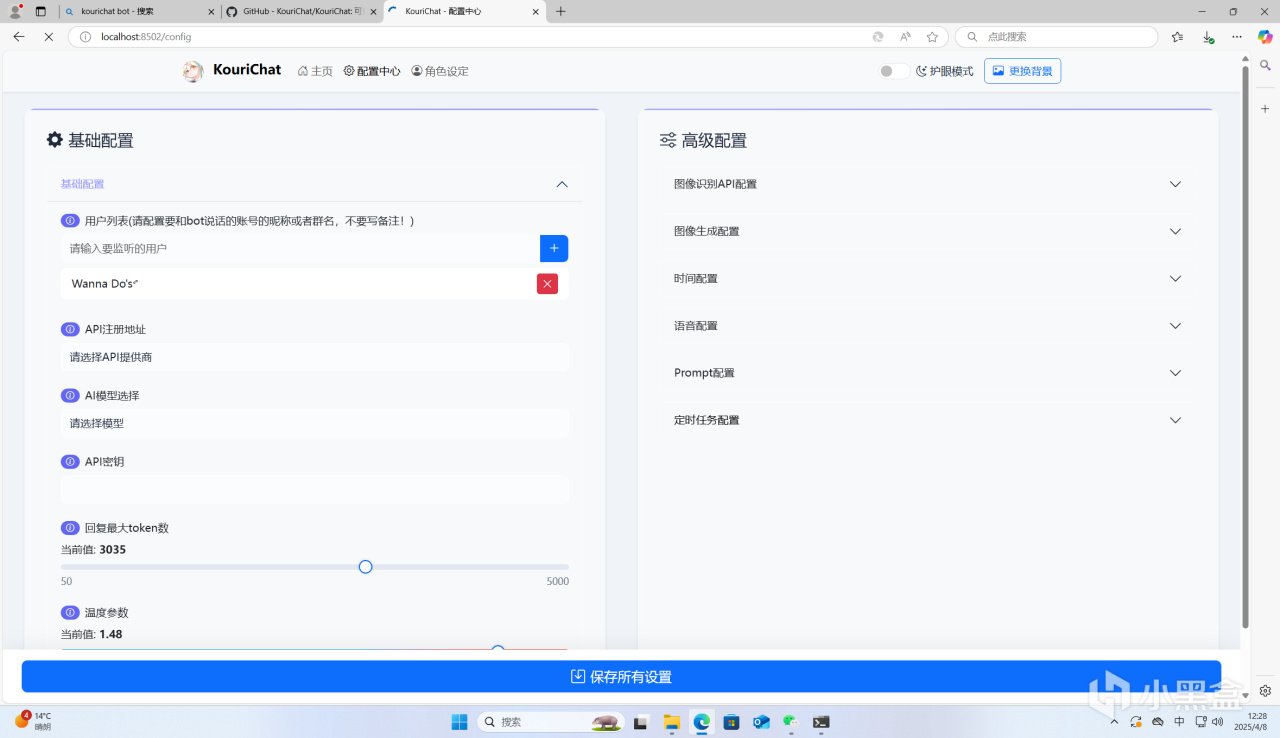Open File Explorer from the taskbar
This screenshot has width=1280, height=738.
coord(672,722)
